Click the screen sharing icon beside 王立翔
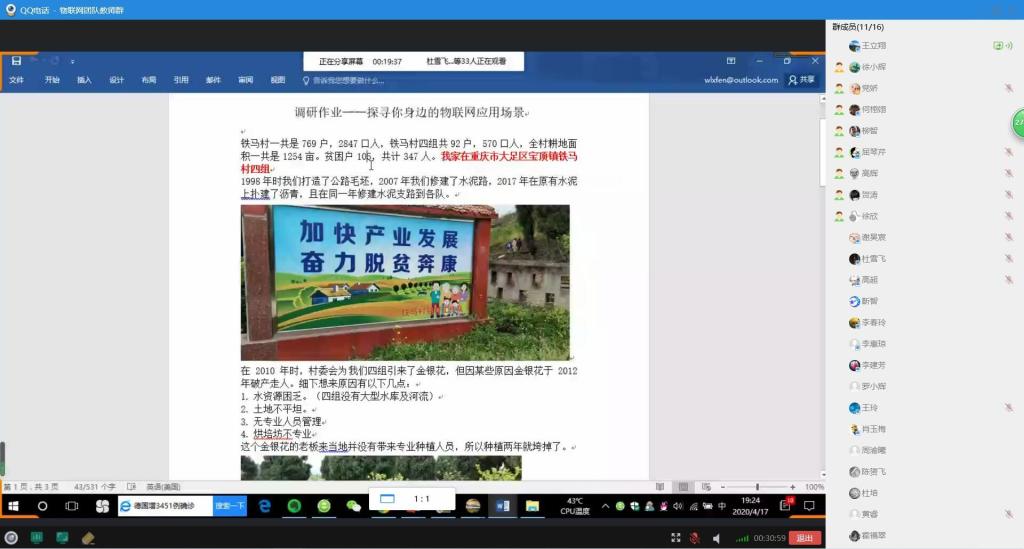The width and height of the screenshot is (1024, 549). coord(997,46)
